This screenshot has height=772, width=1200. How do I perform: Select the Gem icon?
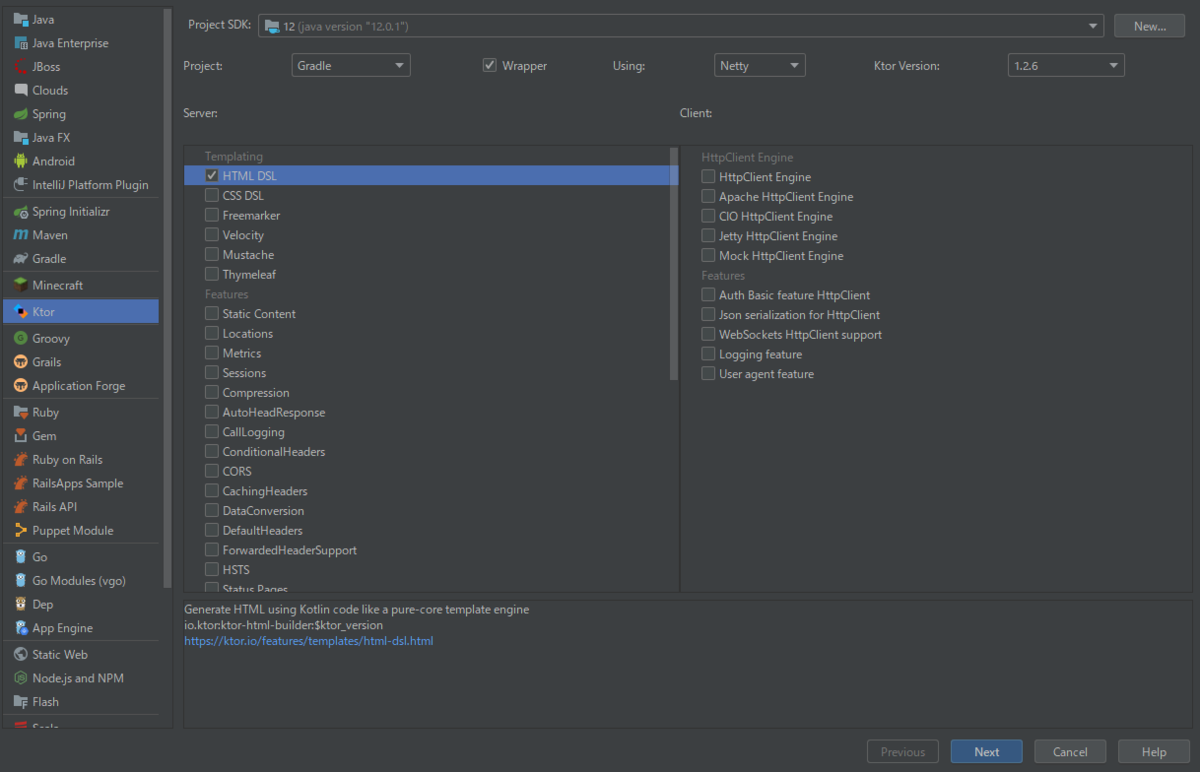(21, 436)
